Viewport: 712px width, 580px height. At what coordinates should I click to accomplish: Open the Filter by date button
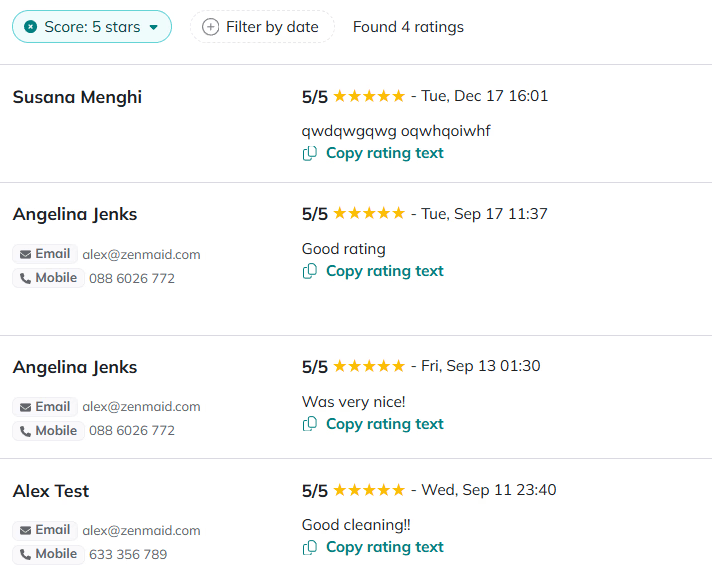pyautogui.click(x=262, y=27)
